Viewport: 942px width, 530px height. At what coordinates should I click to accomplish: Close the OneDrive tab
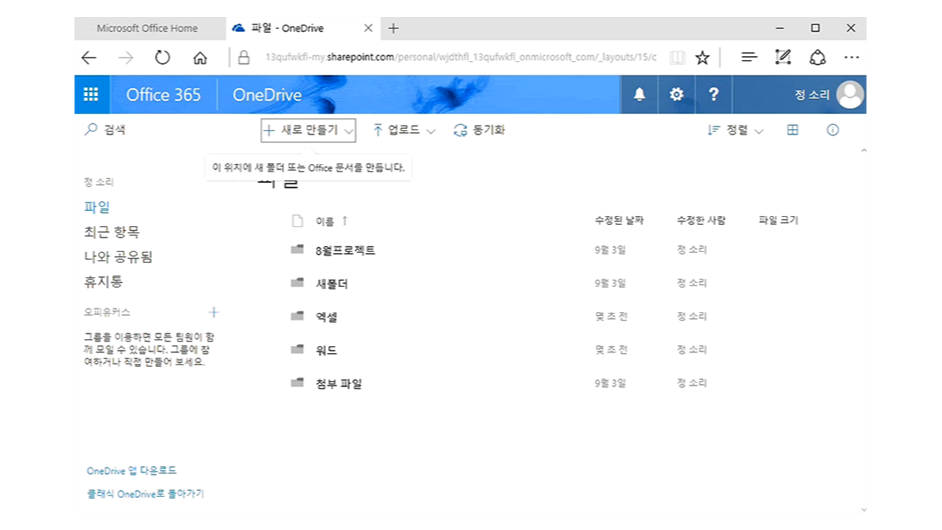[368, 28]
